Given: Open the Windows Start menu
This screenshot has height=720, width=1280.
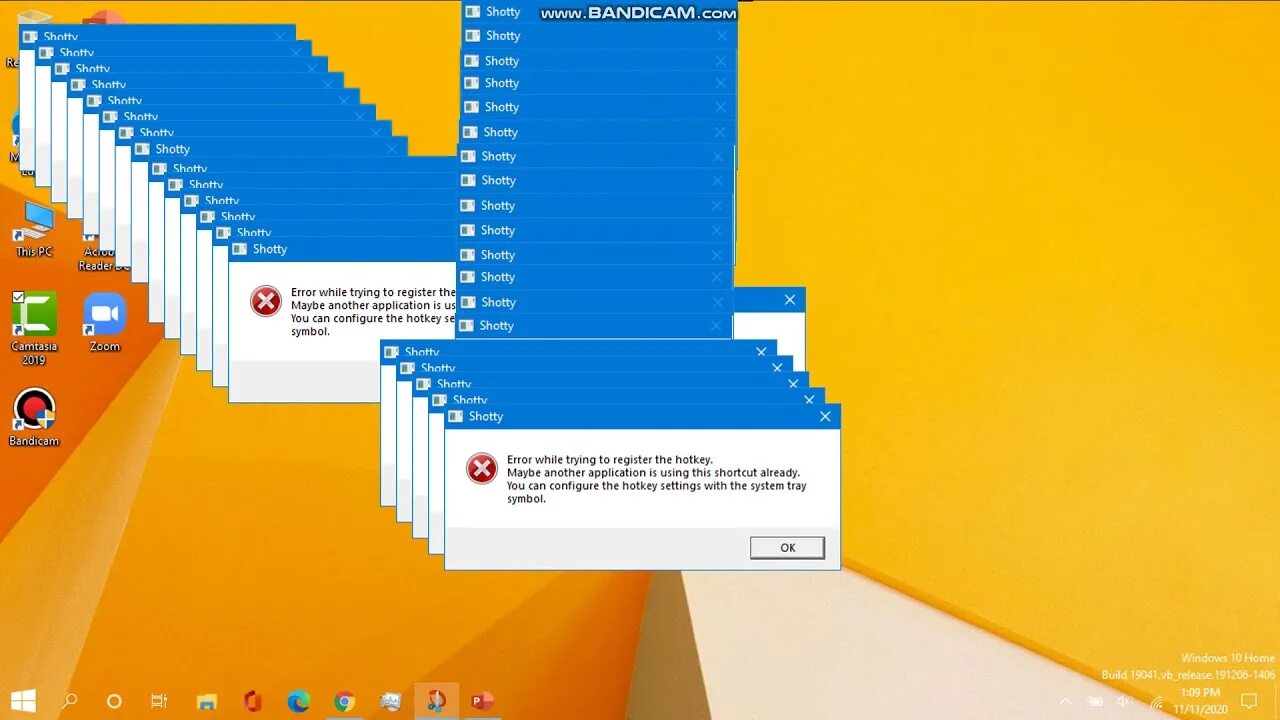Looking at the screenshot, I should click(x=23, y=701).
